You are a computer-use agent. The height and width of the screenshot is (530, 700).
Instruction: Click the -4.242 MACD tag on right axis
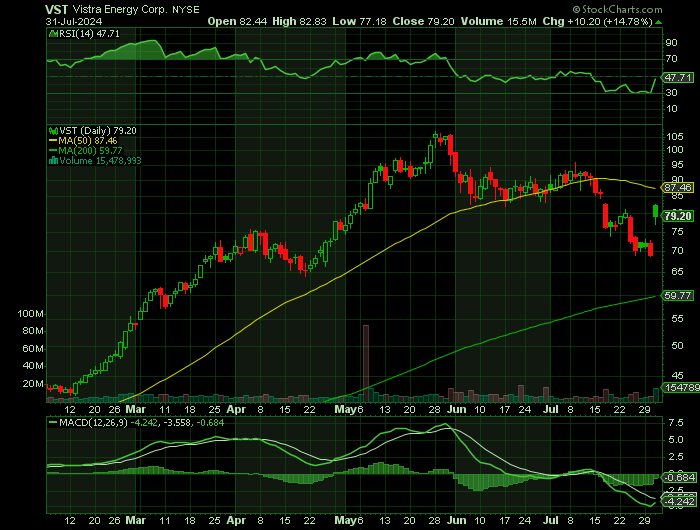click(679, 501)
